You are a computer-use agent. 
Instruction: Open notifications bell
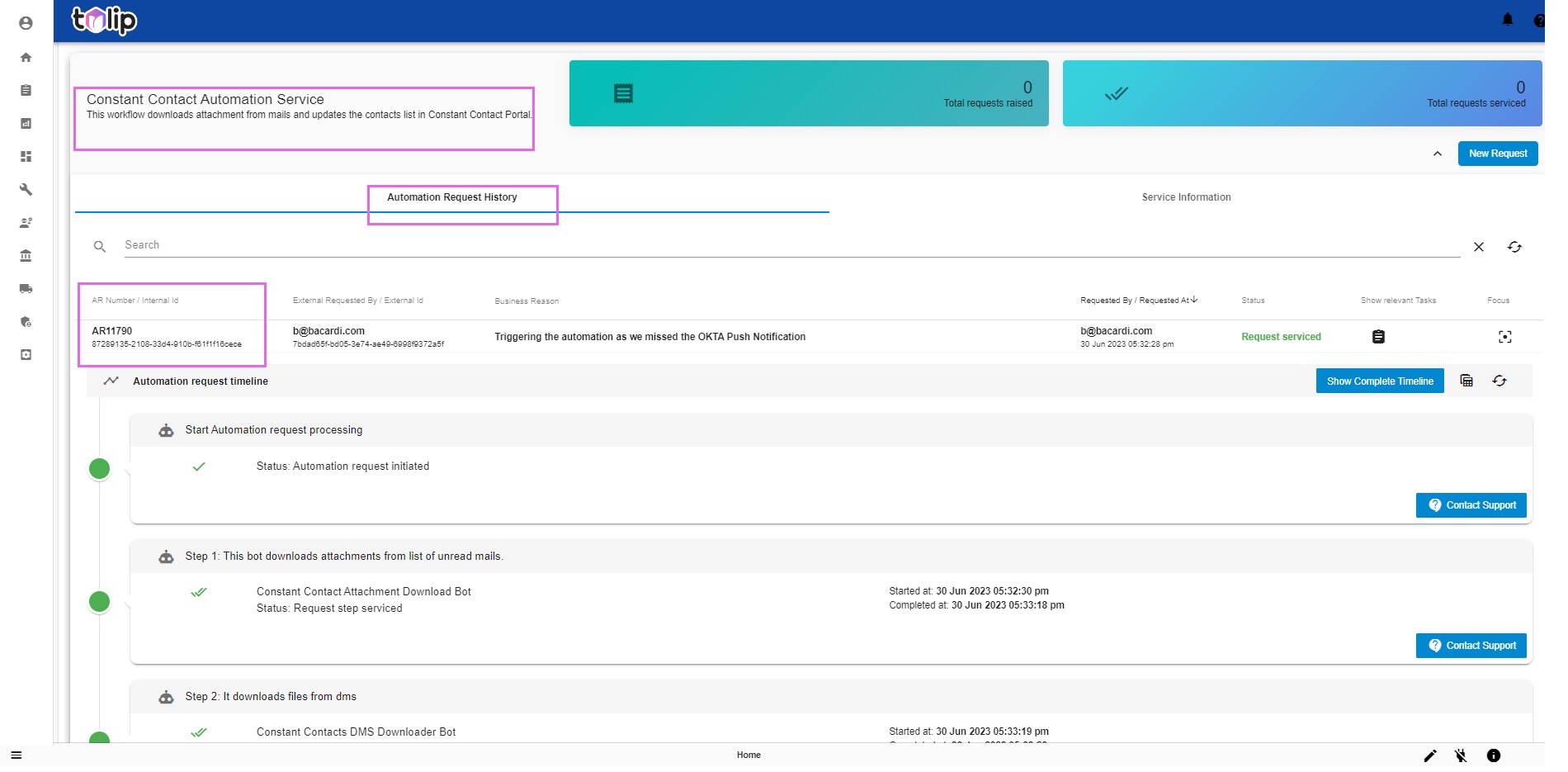[1508, 19]
